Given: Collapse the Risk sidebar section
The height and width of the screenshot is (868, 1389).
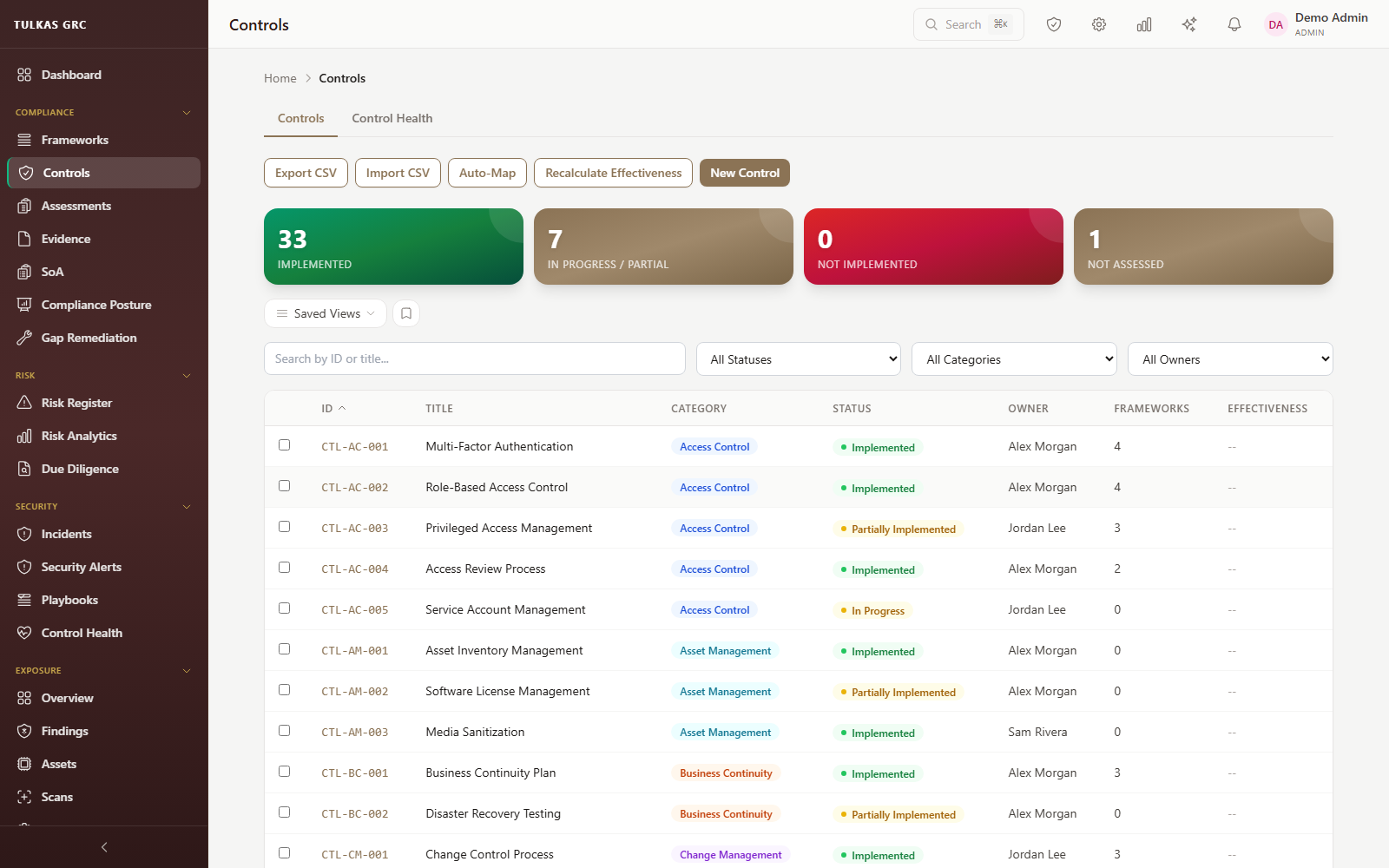Looking at the screenshot, I should [x=186, y=376].
